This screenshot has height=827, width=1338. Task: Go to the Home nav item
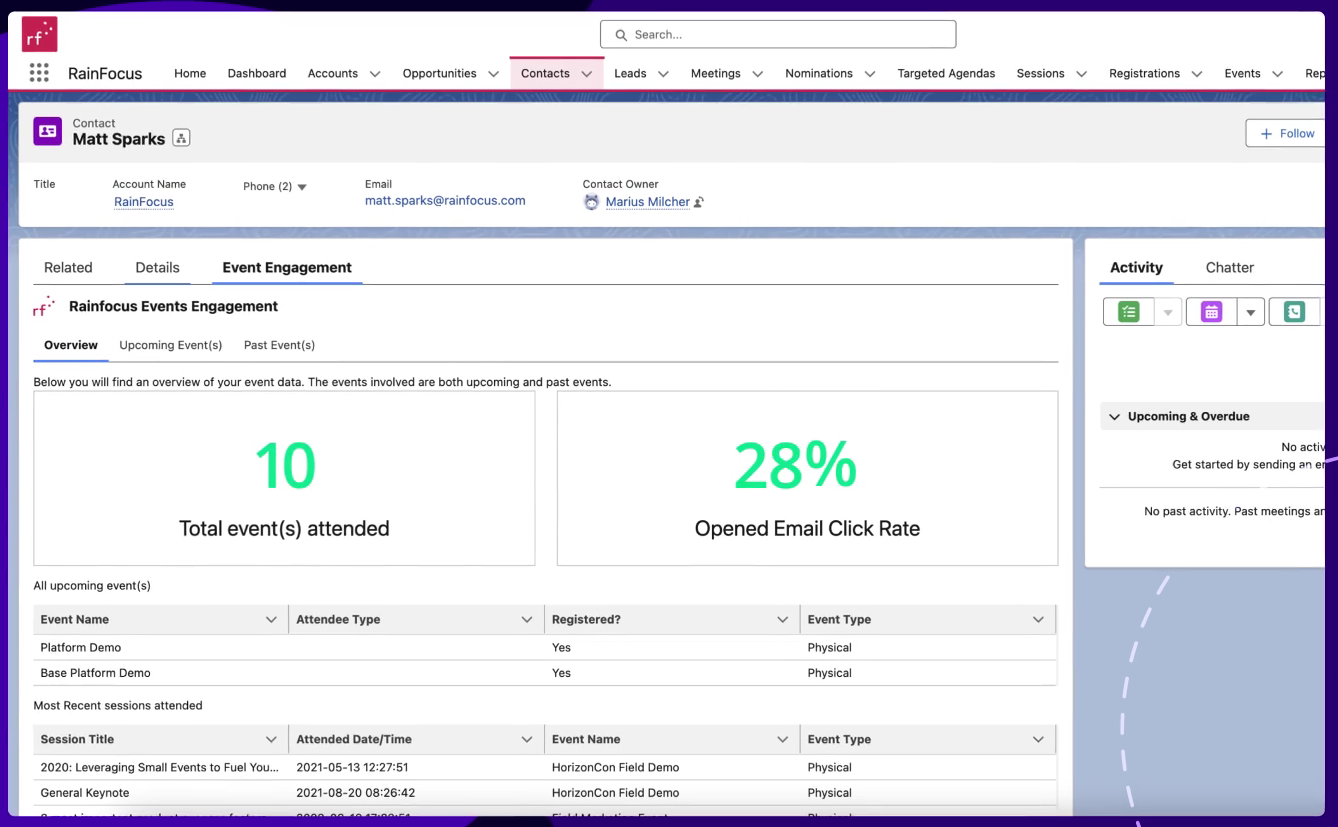click(x=190, y=73)
